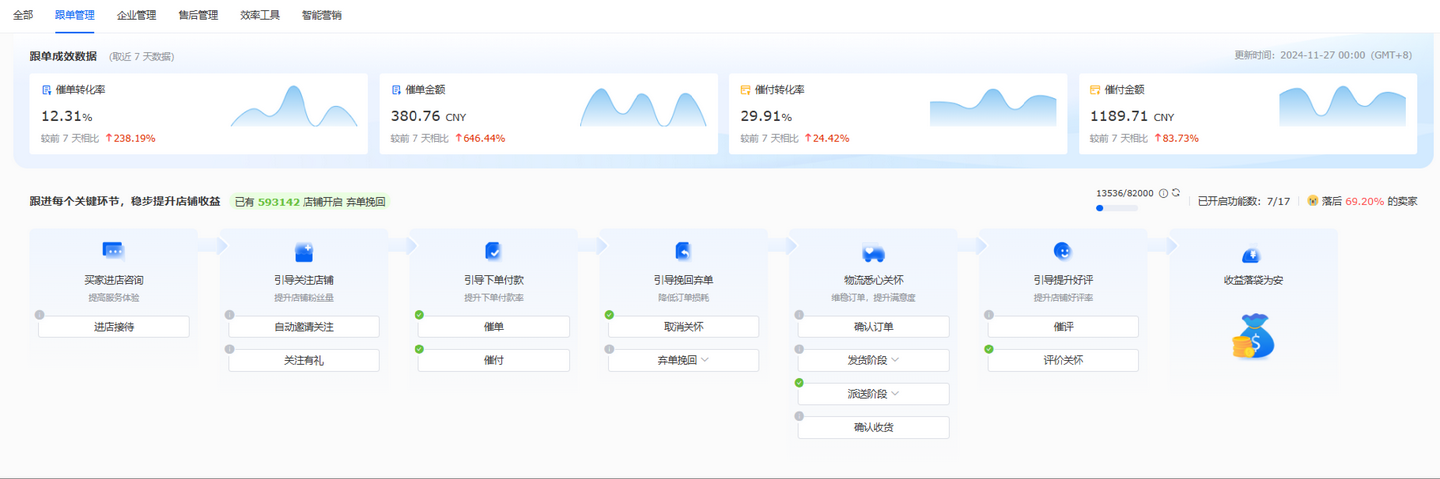Click the gray status dot on 关注有礼

click(x=230, y=349)
